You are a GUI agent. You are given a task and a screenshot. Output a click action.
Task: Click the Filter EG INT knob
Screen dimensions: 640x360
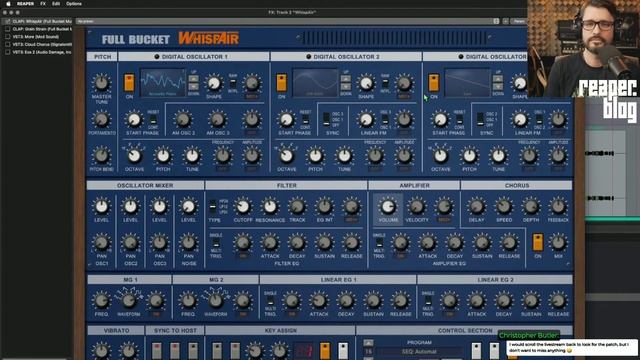(x=324, y=207)
